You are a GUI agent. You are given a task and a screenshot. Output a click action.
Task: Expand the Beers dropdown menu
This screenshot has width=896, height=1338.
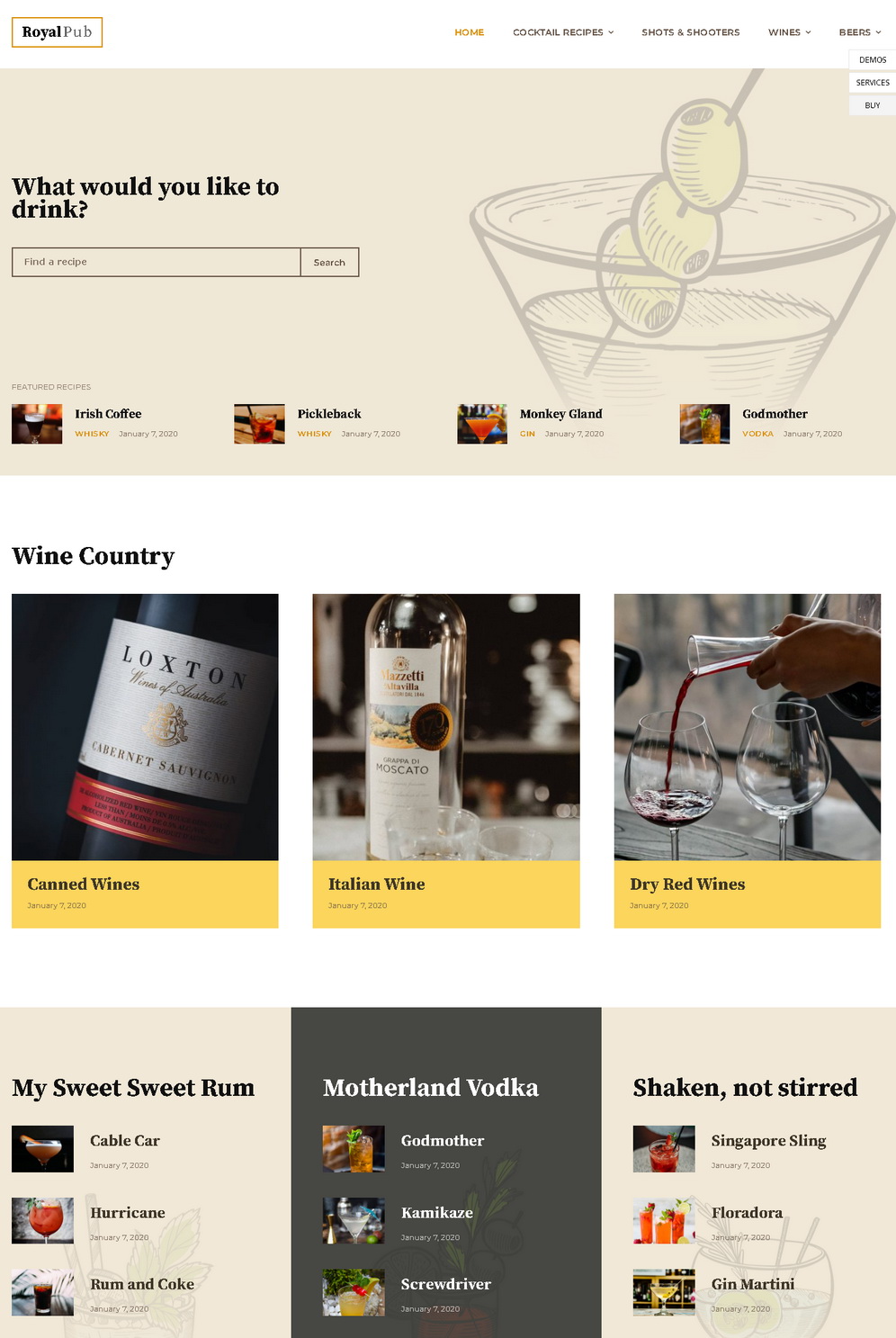pos(860,32)
